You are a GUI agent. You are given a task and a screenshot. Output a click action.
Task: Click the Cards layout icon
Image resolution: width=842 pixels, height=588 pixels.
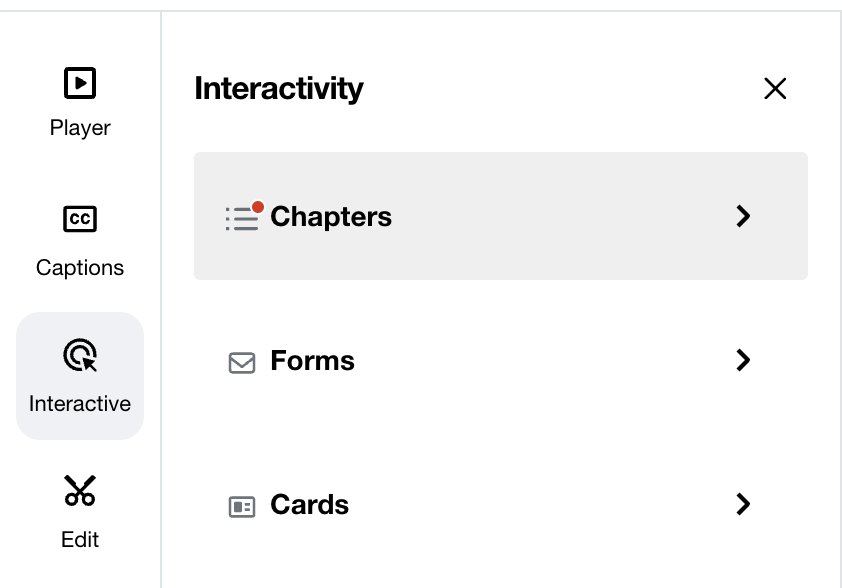(242, 506)
